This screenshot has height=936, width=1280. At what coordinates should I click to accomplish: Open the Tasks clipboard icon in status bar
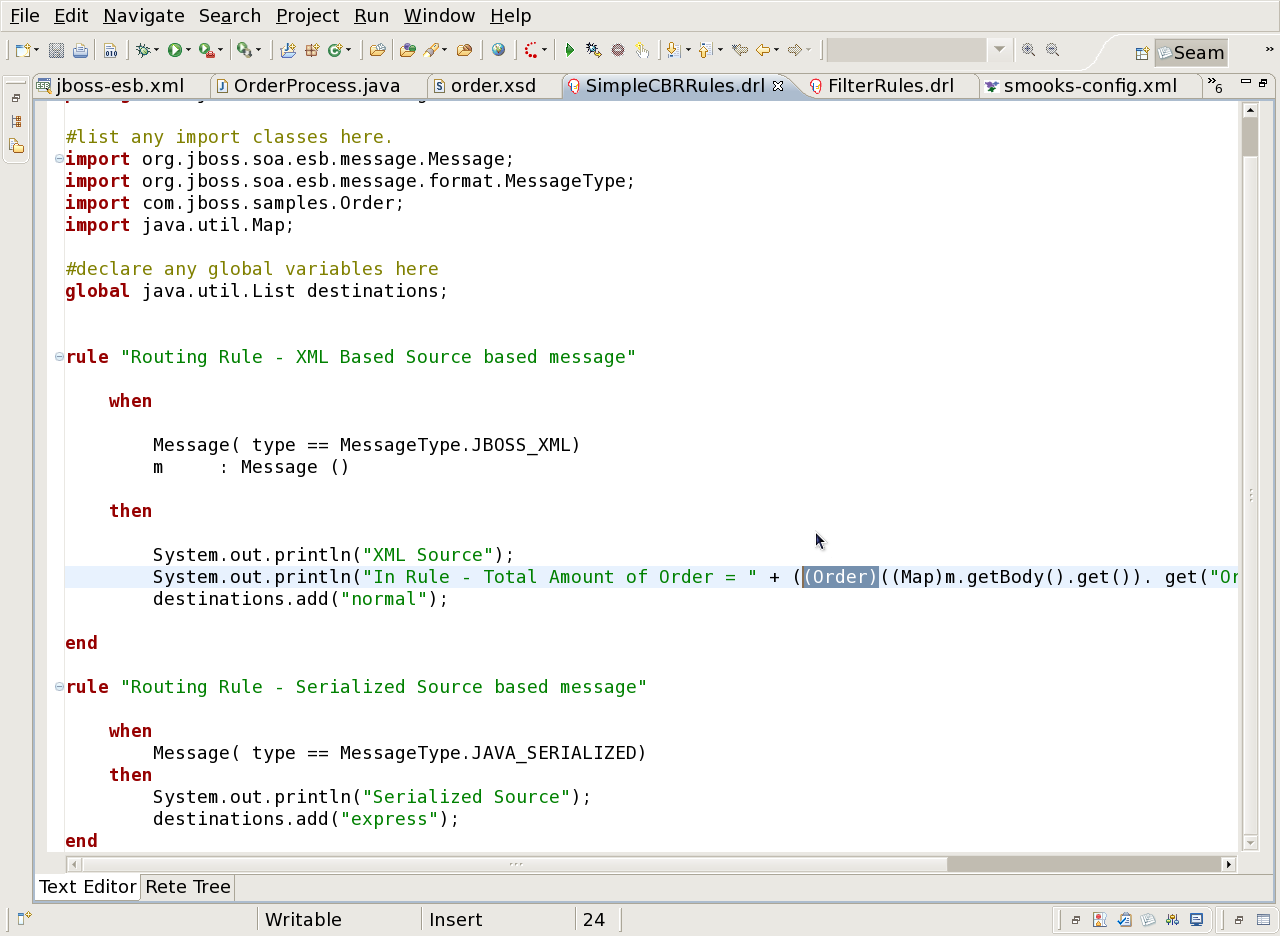pyautogui.click(x=1124, y=920)
